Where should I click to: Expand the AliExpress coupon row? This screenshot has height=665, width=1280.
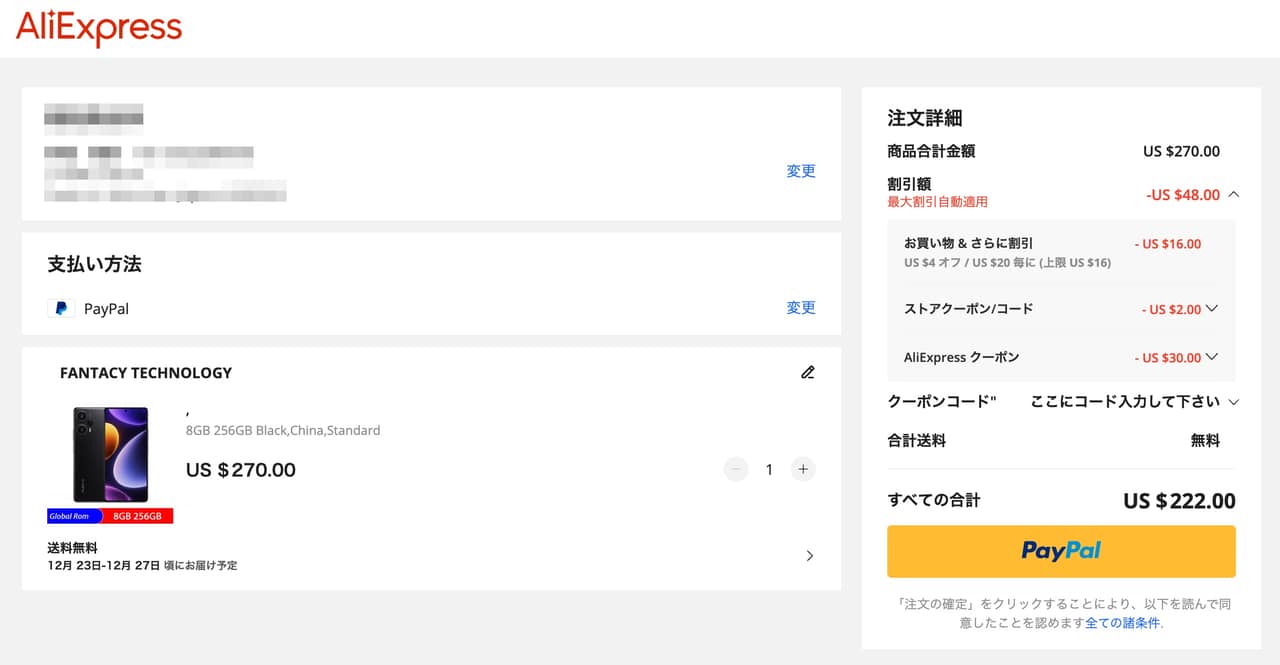[1212, 357]
